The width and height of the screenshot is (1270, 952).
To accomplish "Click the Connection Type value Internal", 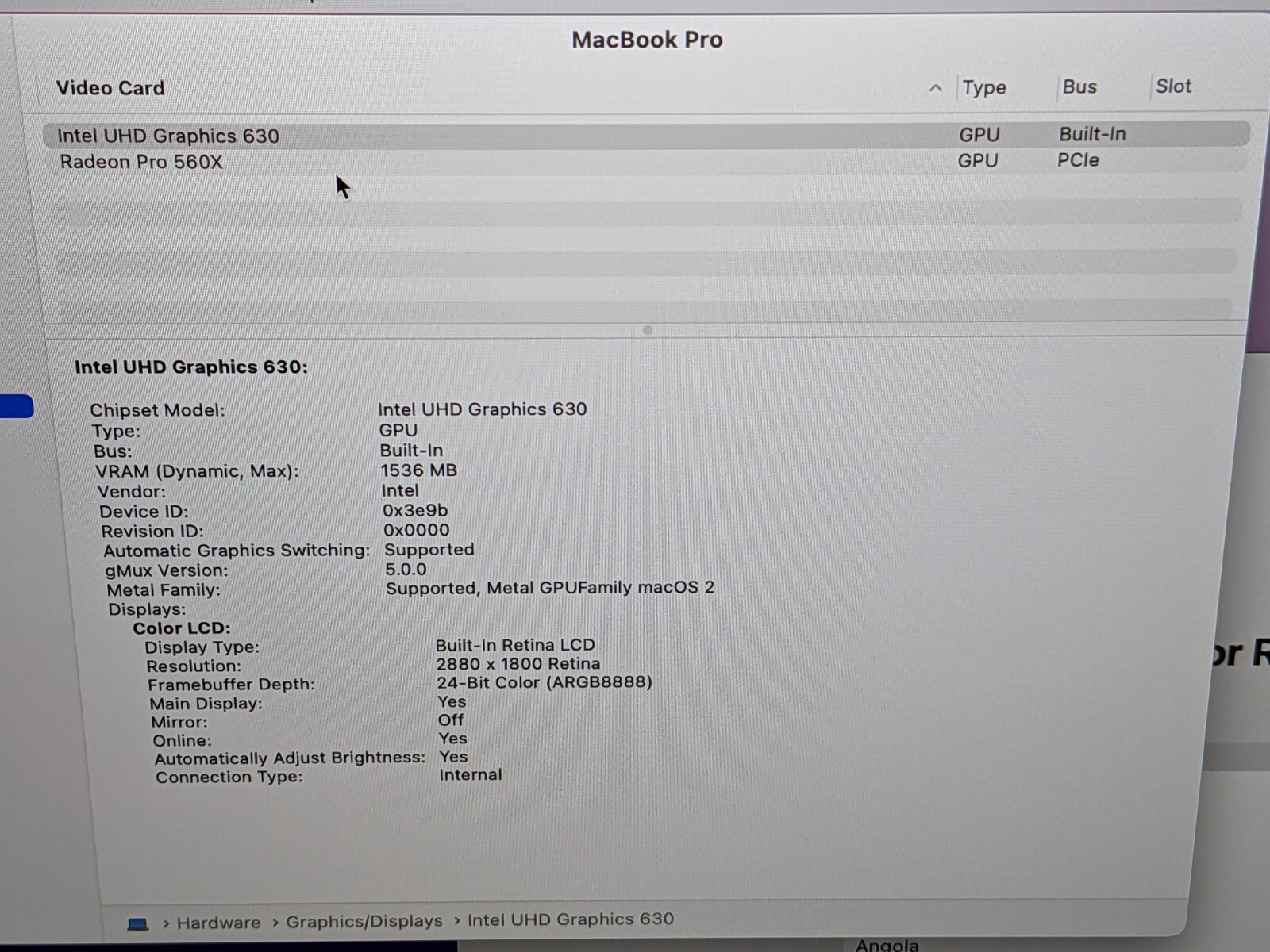I will 471,774.
